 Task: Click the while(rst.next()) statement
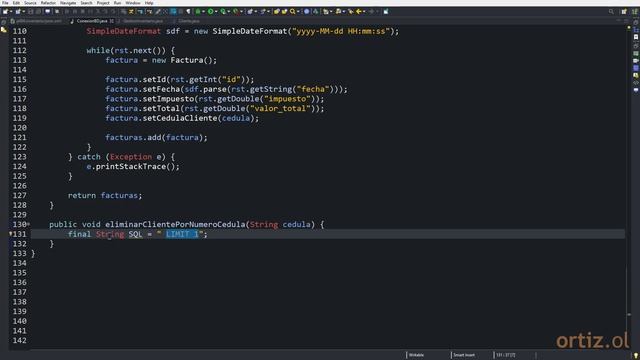click(131, 51)
